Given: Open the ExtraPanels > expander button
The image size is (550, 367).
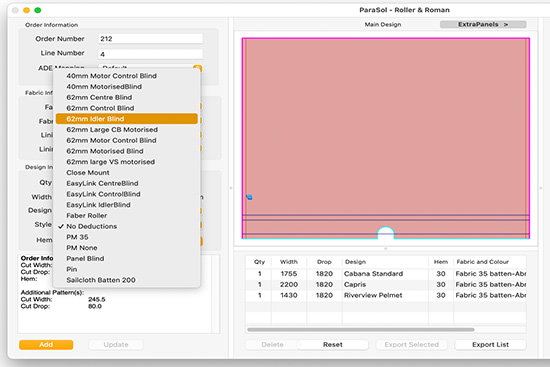Looking at the screenshot, I should [x=483, y=24].
